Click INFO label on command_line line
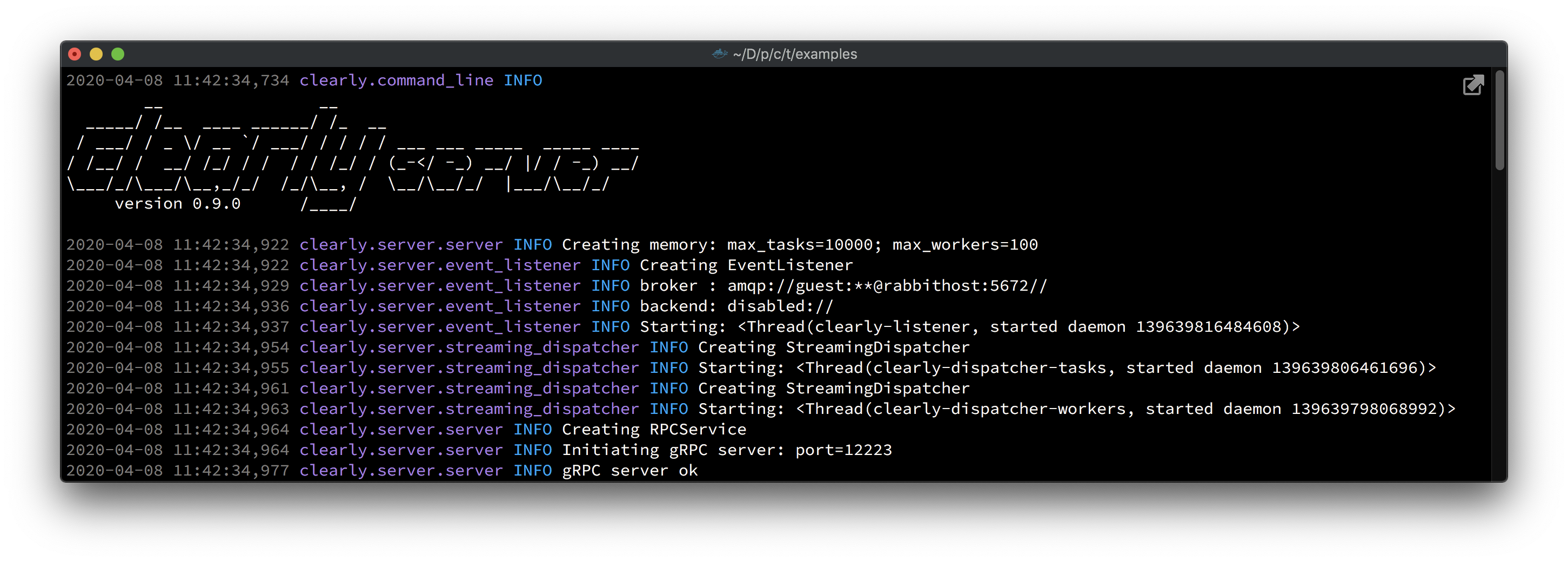 [523, 81]
